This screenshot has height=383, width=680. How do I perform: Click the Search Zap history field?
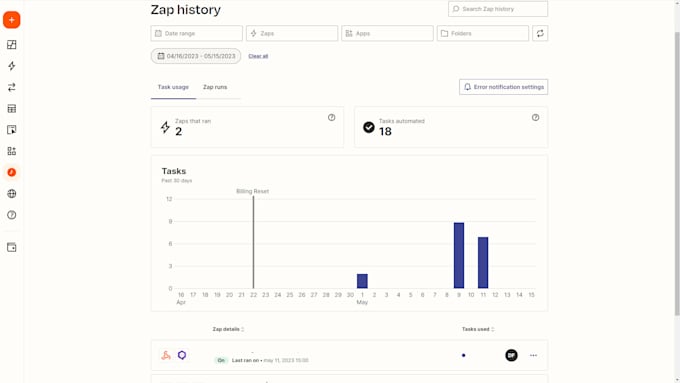coord(498,9)
